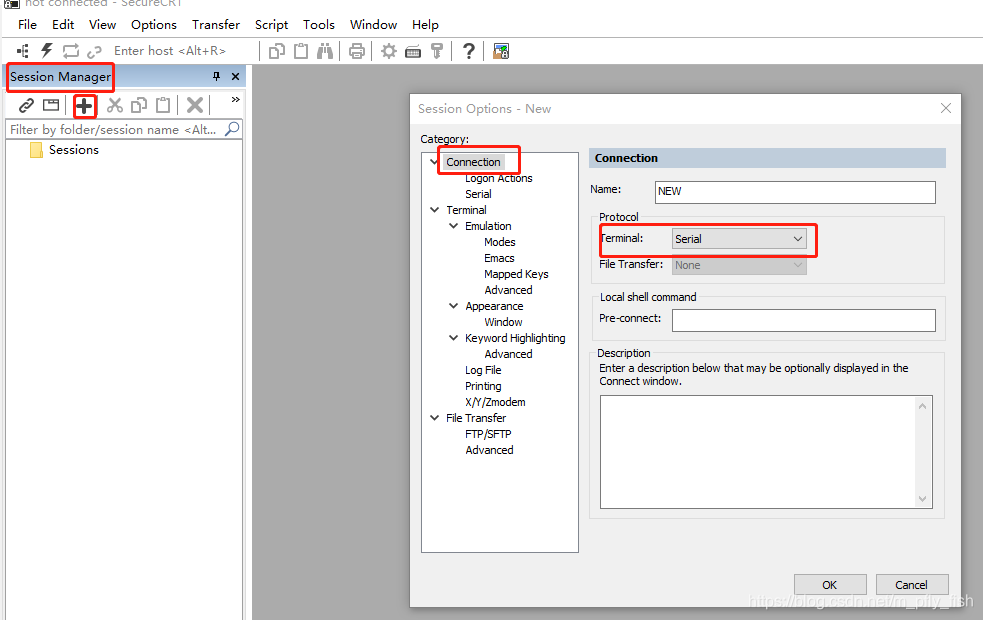This screenshot has width=983, height=620.
Task: Collapse the Terminal category node
Action: 434,210
